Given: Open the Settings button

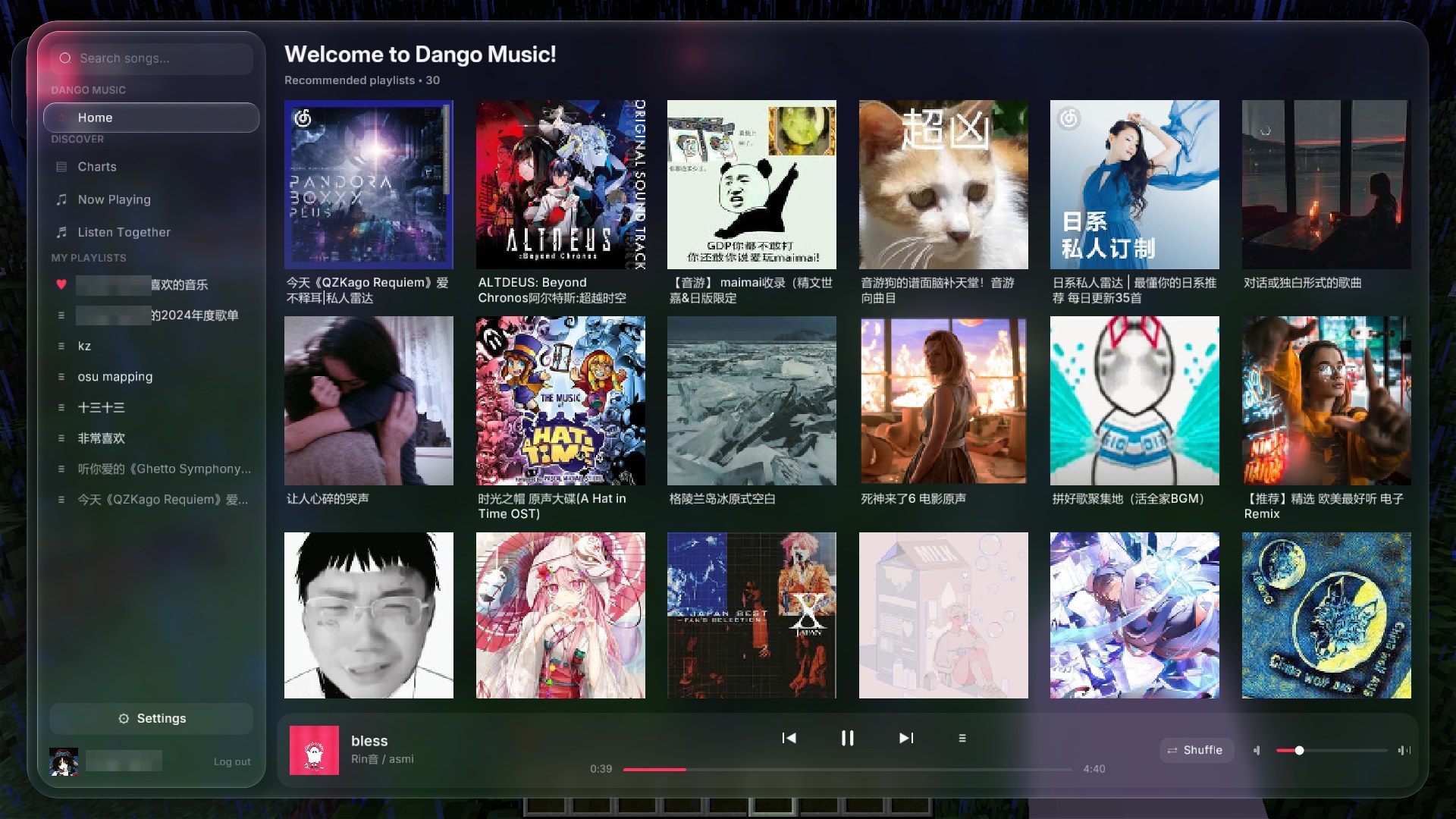Looking at the screenshot, I should pyautogui.click(x=152, y=718).
